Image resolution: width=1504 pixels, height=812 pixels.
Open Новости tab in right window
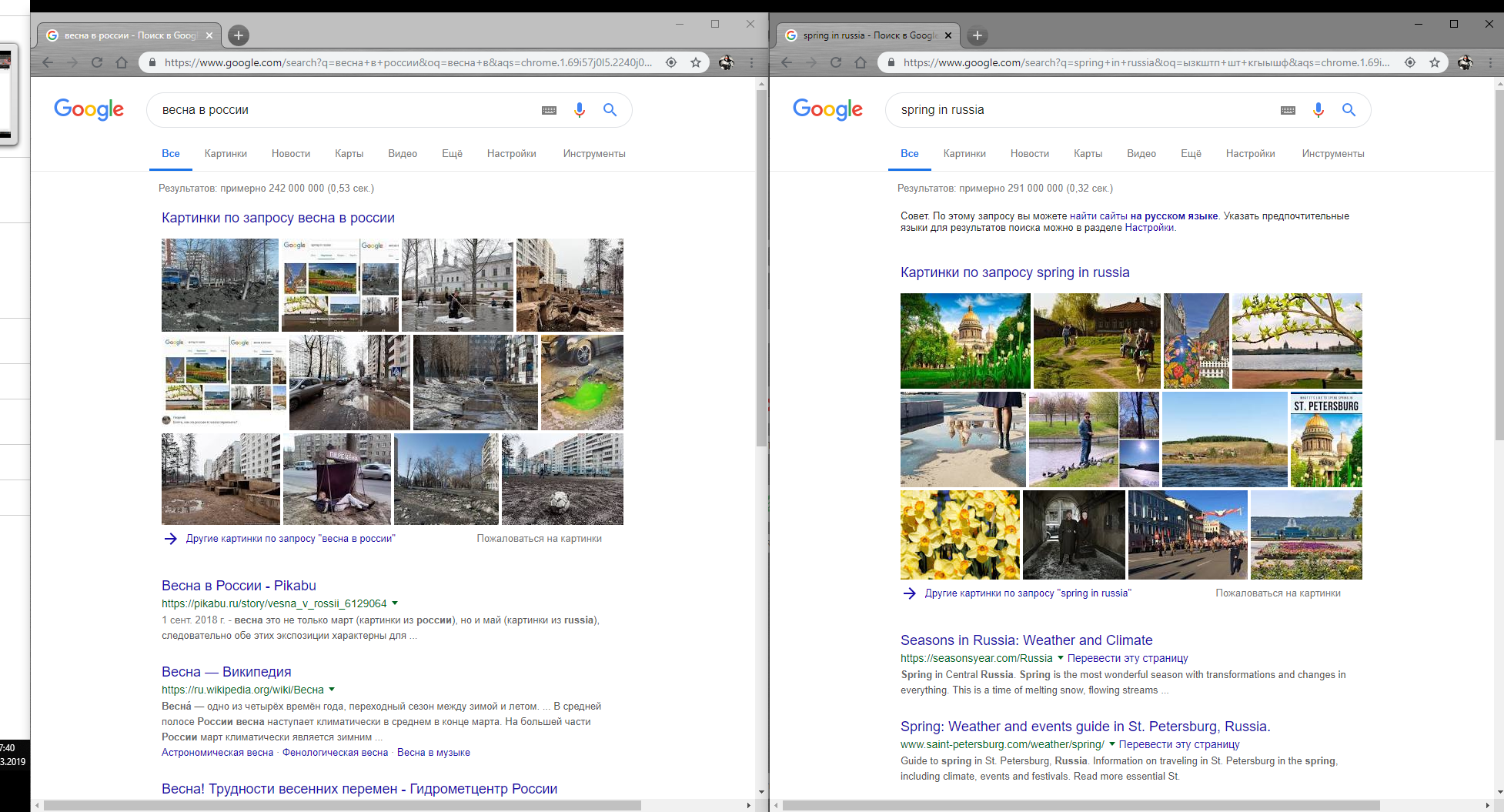(1029, 154)
